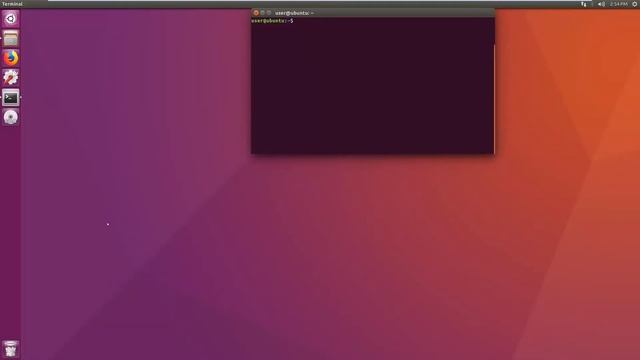Maximize the Terminal window
This screenshot has height=360, width=640.
269,13
